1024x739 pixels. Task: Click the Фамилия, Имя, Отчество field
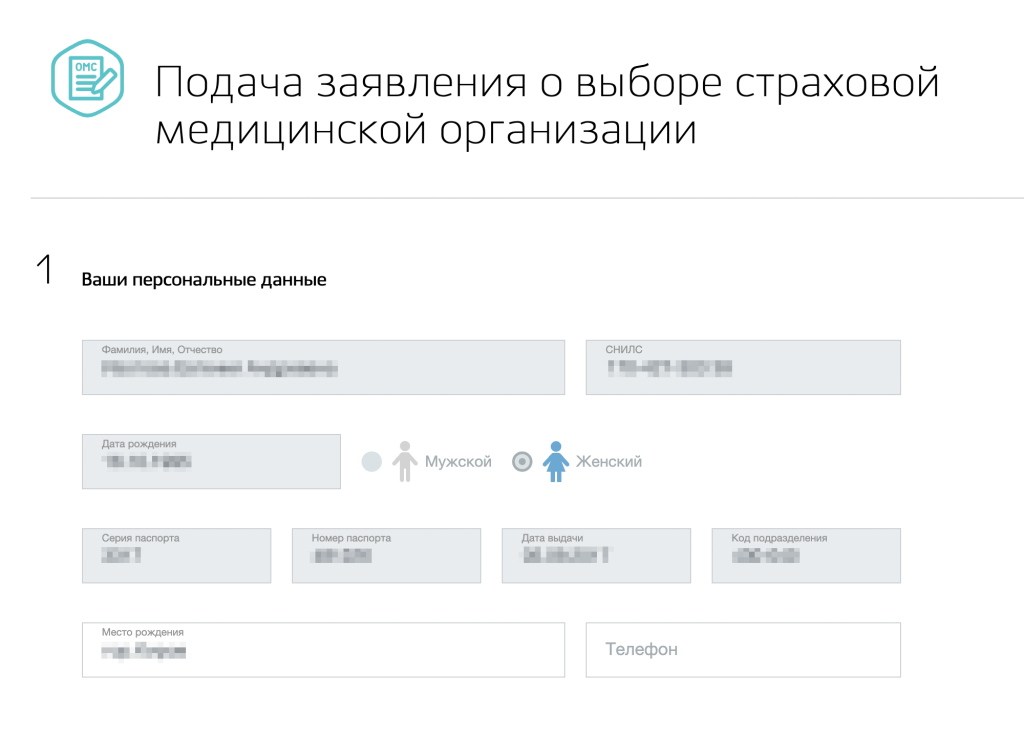(x=323, y=367)
